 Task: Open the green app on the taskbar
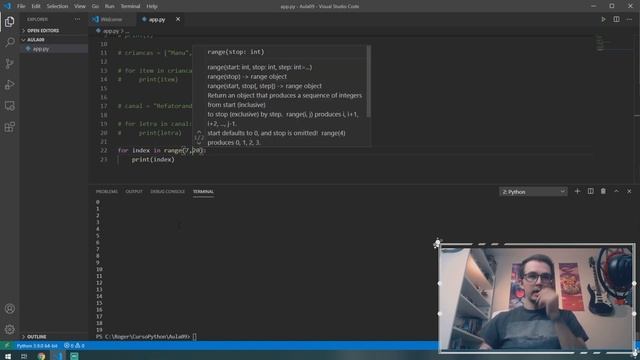tap(75, 356)
